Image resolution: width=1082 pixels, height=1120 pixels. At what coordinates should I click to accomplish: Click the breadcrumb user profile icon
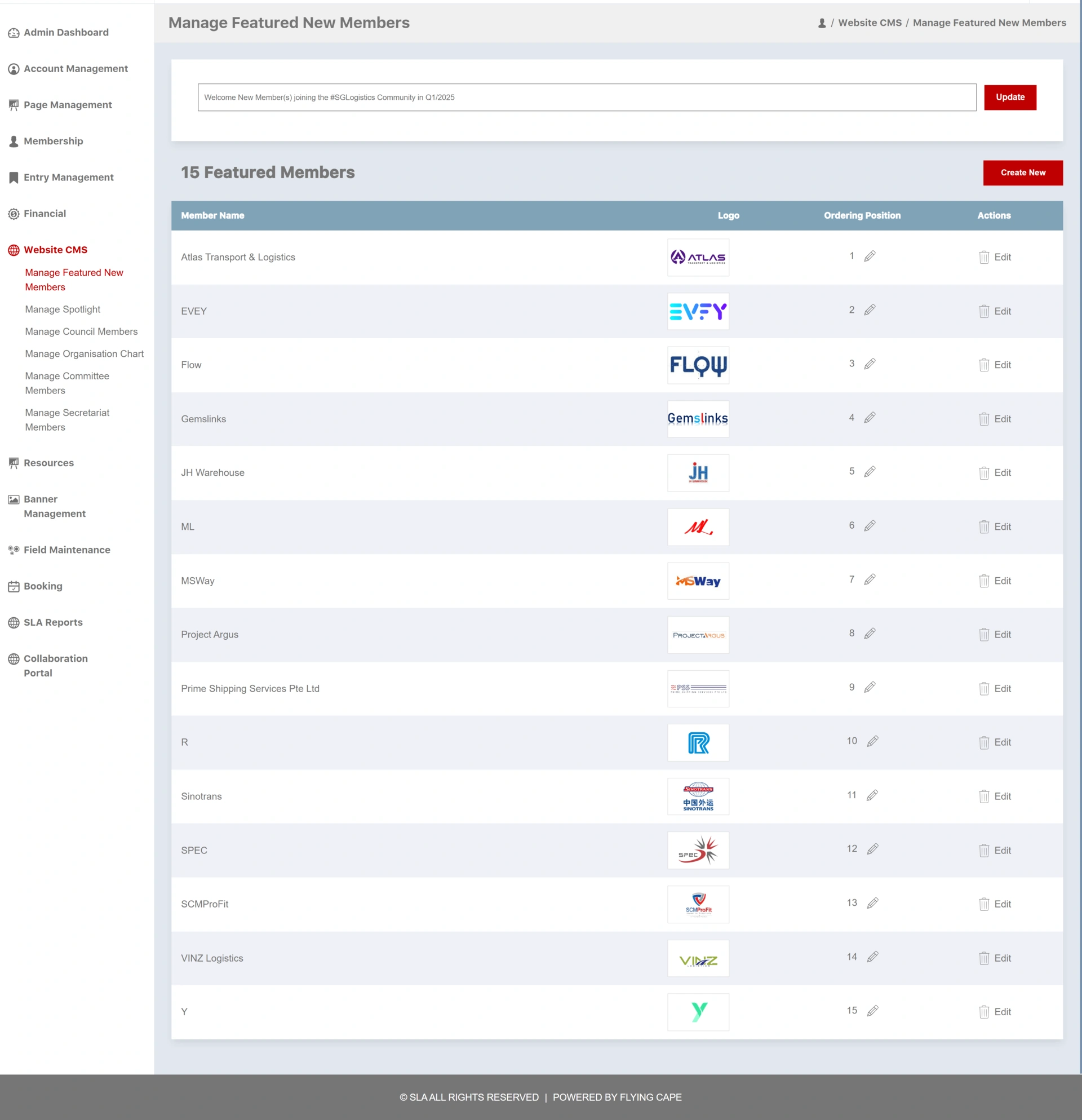tap(822, 23)
